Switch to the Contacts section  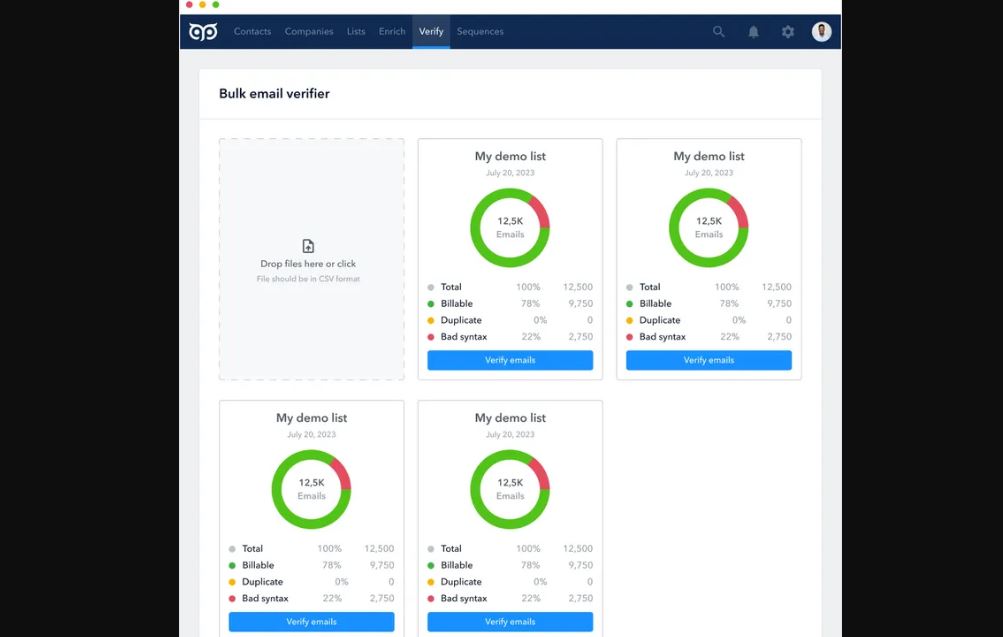[252, 31]
